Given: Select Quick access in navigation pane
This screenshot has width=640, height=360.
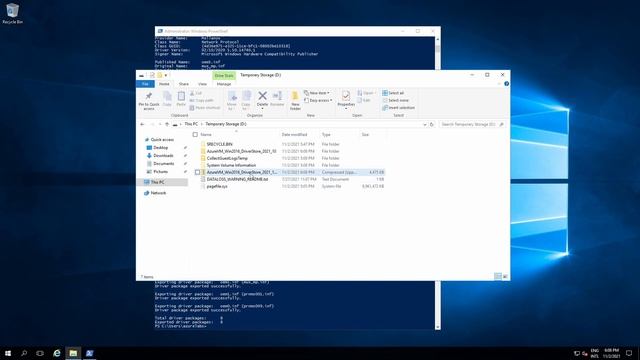Looking at the screenshot, I should [162, 140].
